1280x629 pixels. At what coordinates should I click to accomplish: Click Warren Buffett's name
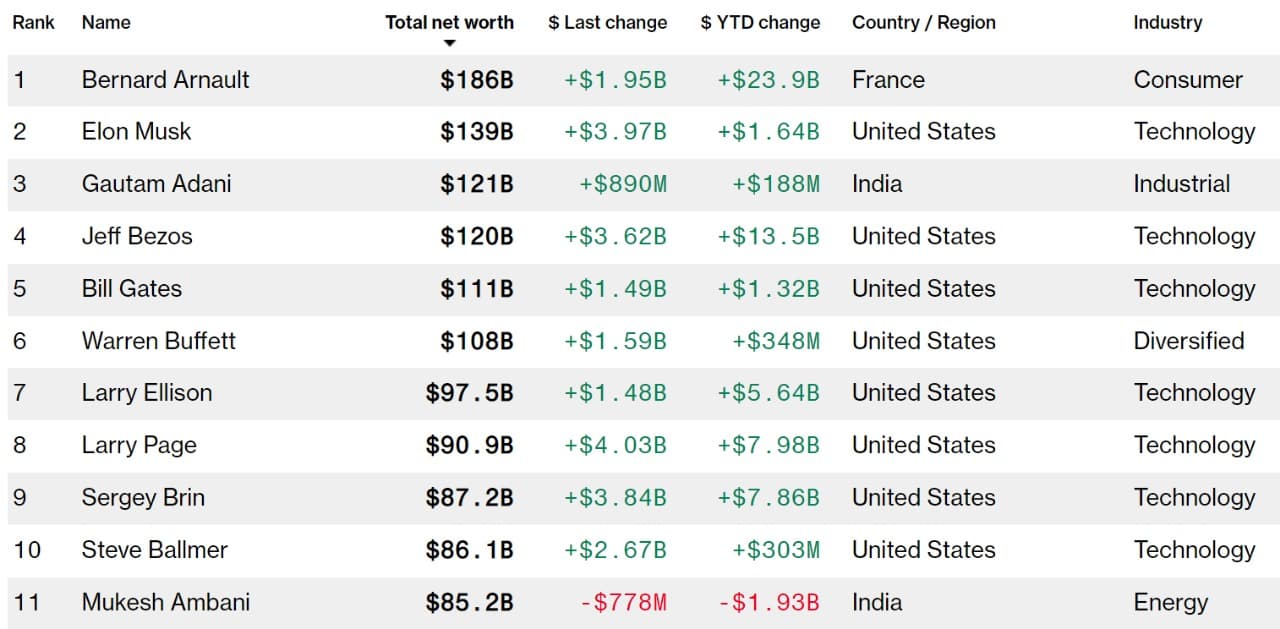pyautogui.click(x=159, y=341)
